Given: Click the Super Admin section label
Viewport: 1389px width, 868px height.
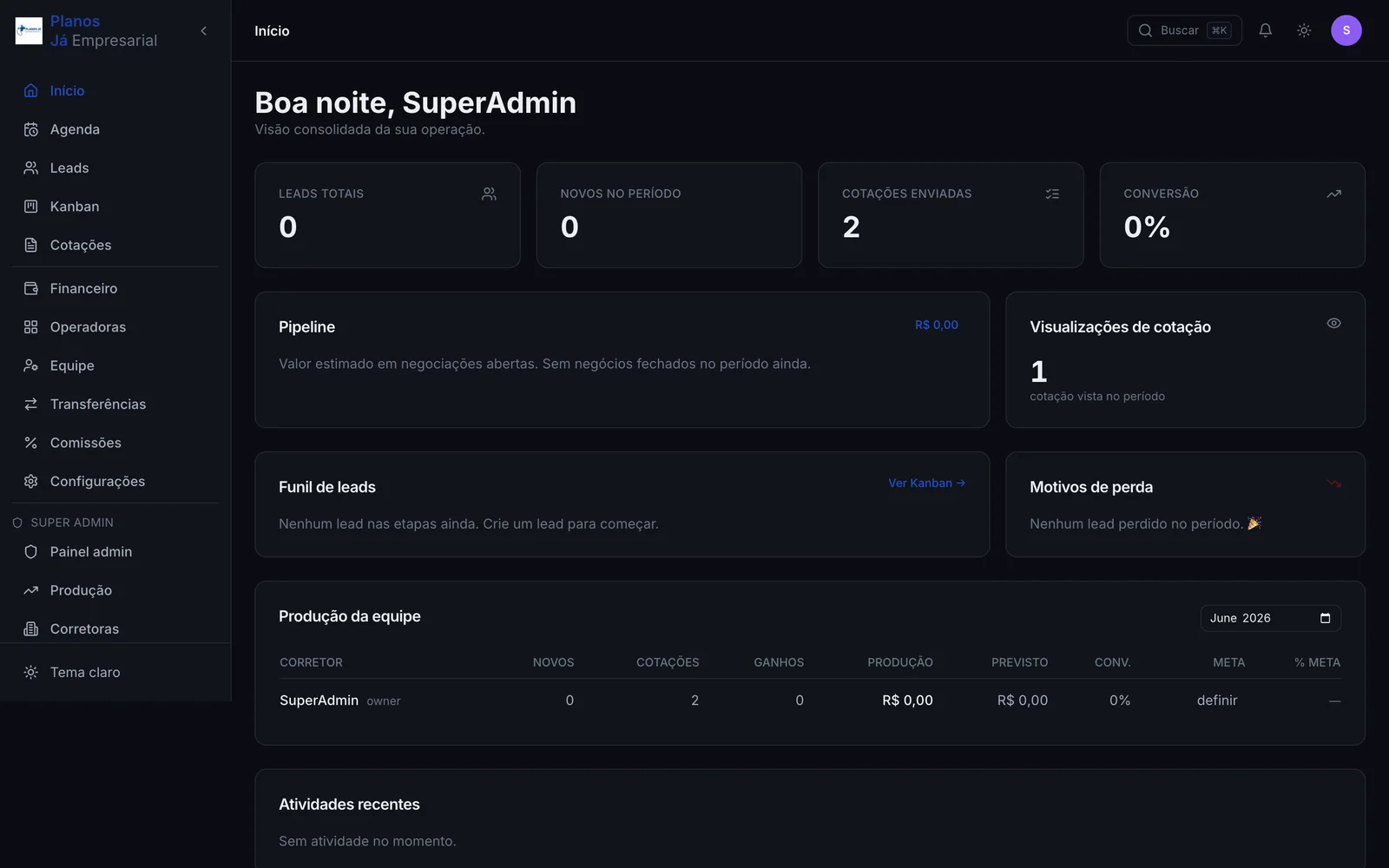Looking at the screenshot, I should (x=72, y=523).
